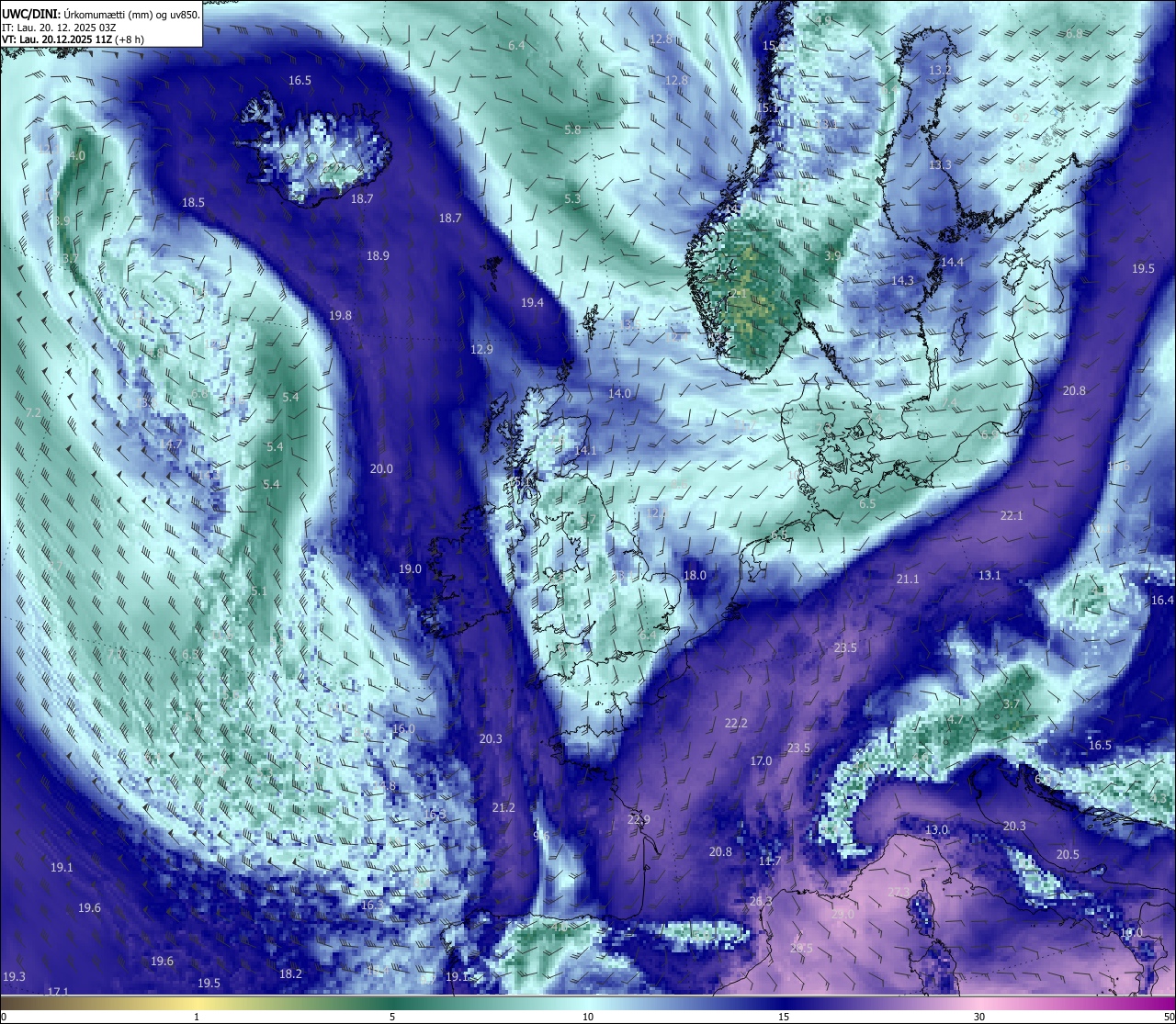Click the 13.1 value label
Image resolution: width=1176 pixels, height=1024 pixels.
(x=989, y=575)
